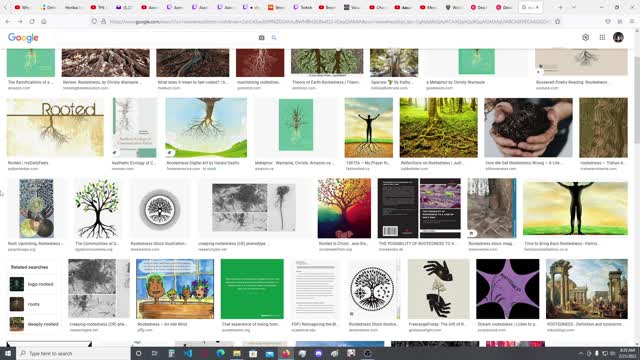Open the 'Time to Bring Back Rootedness' caption
Viewport: 640px width, 360px height.
coord(562,244)
